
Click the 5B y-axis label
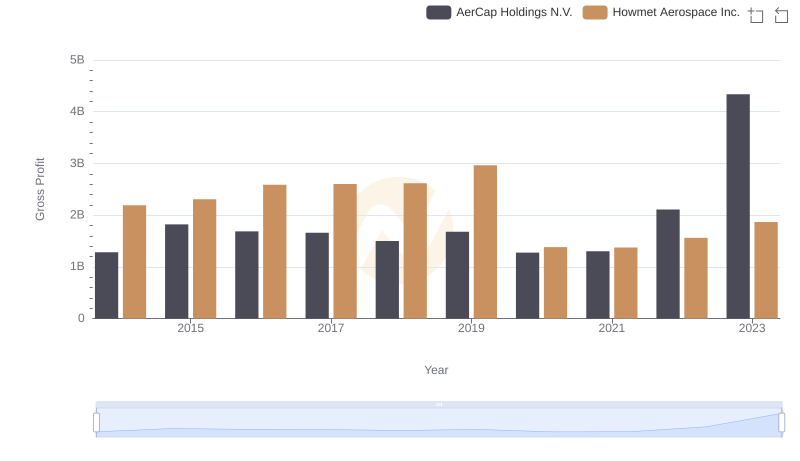[77, 60]
